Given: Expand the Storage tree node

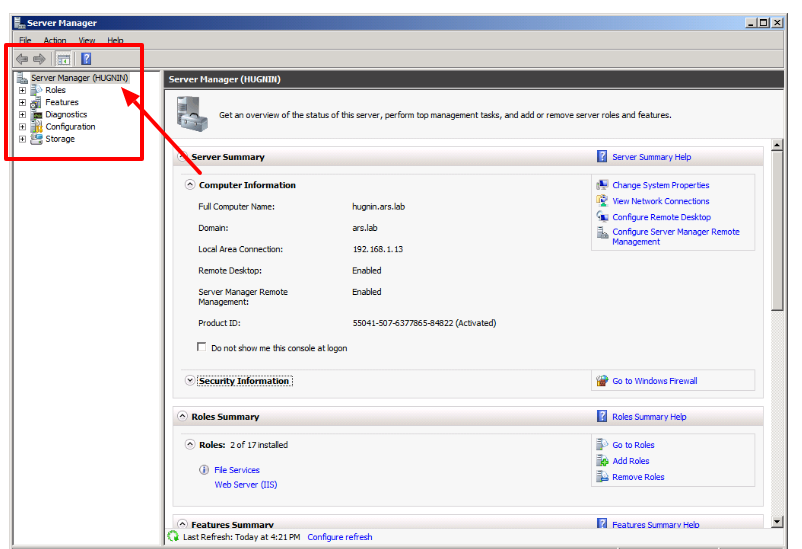Looking at the screenshot, I should coord(23,139).
